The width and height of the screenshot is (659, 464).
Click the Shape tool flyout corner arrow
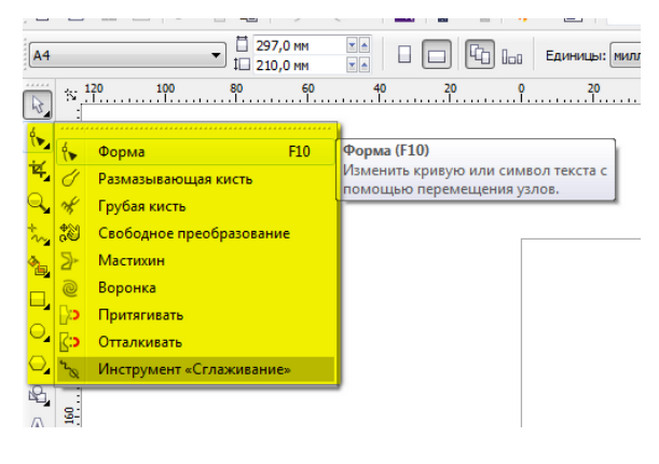(x=47, y=146)
